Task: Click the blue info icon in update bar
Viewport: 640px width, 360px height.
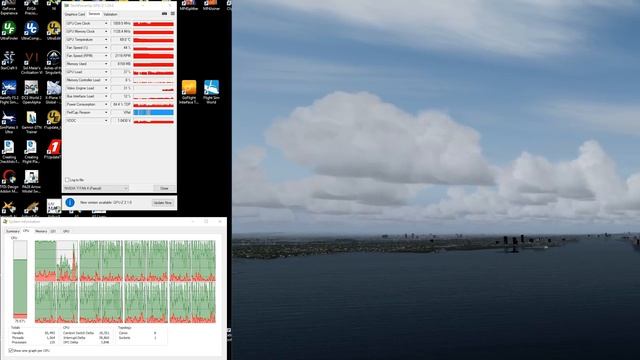Action: click(x=70, y=202)
